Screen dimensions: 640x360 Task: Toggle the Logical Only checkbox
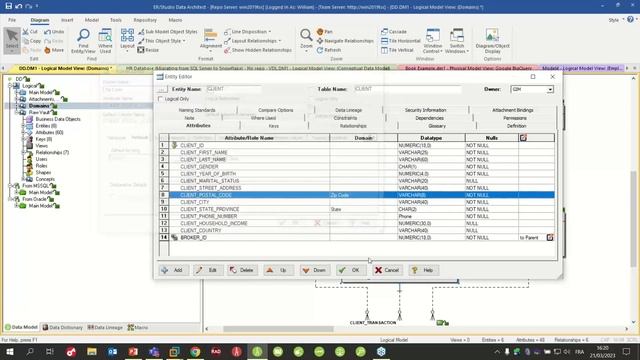pyautogui.click(x=161, y=99)
